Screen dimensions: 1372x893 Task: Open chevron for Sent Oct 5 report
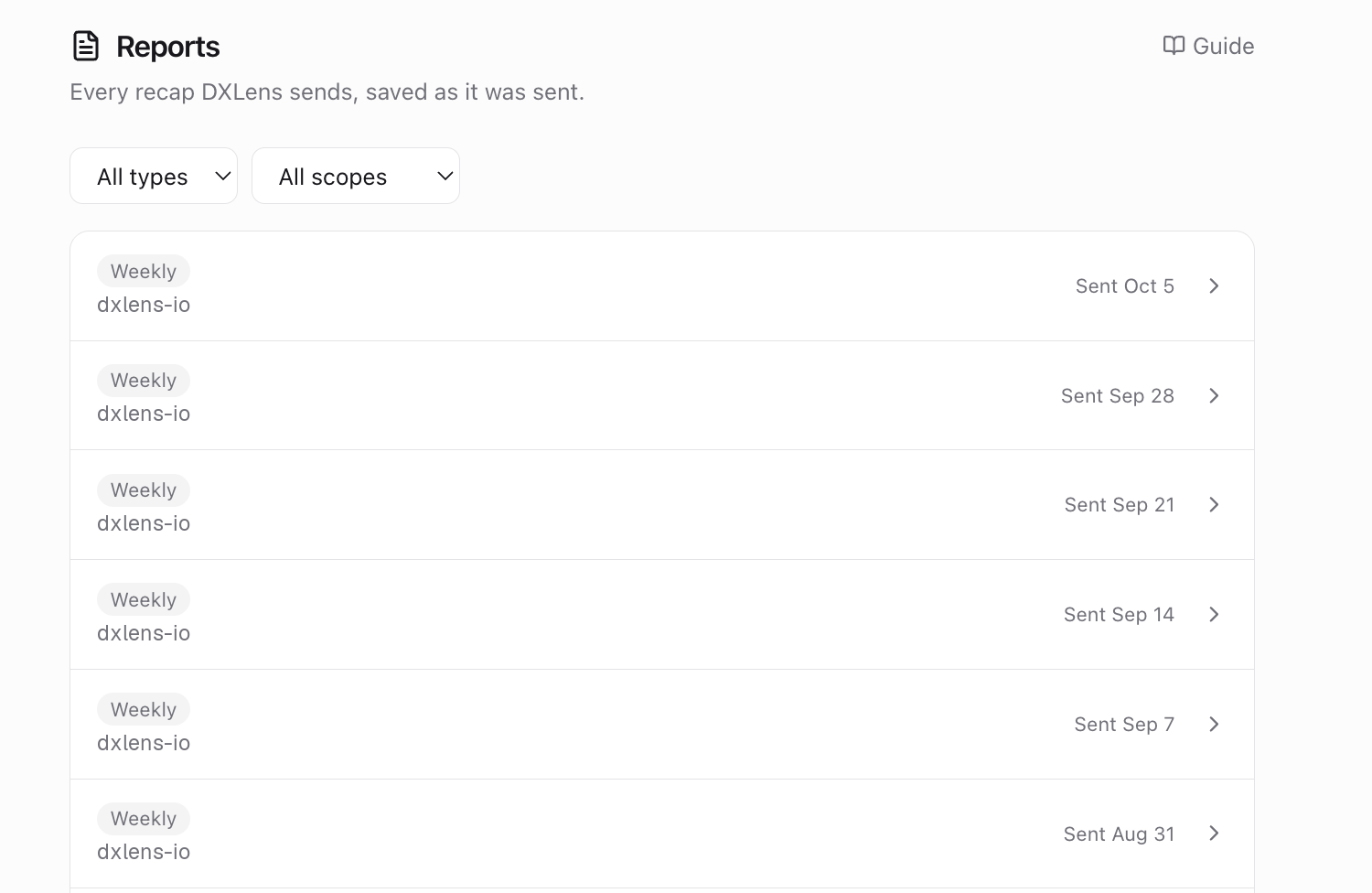(x=1214, y=286)
